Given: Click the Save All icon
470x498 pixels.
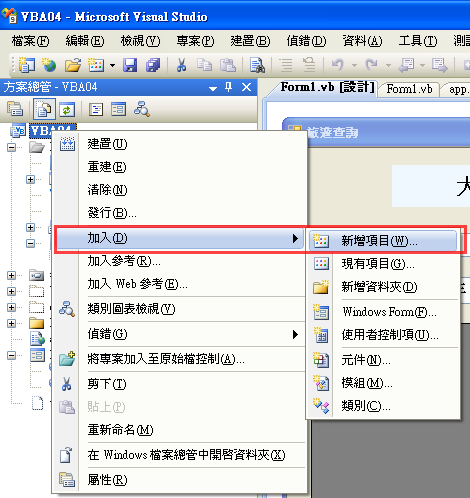Looking at the screenshot, I should click(x=153, y=65).
